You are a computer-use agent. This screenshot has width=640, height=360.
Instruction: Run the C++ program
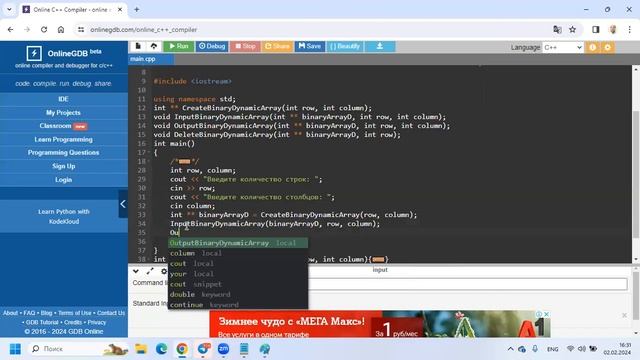pyautogui.click(x=179, y=47)
